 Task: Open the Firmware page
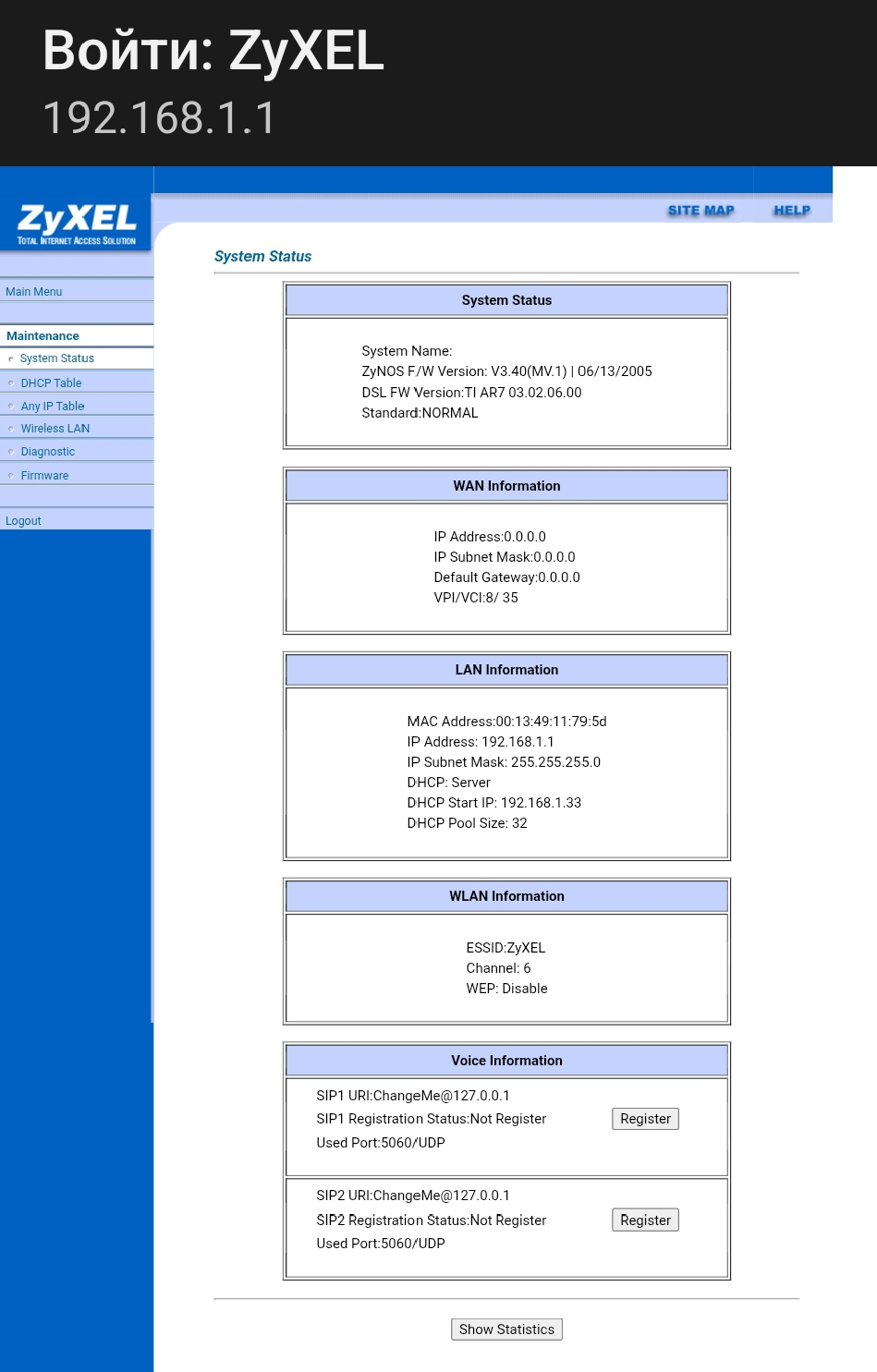[44, 476]
